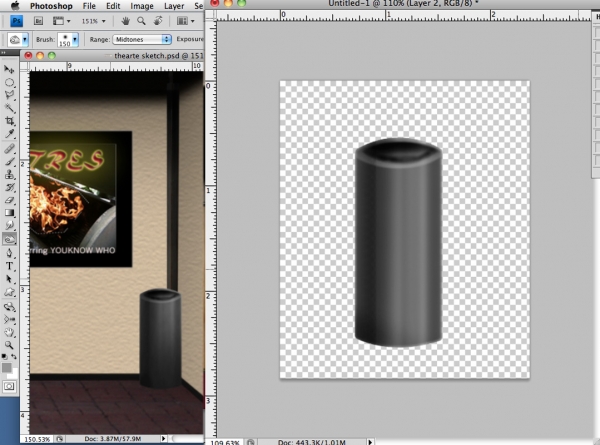Click the cylinder in Untitled-1 canvas
600x445 pixels.
pos(398,242)
